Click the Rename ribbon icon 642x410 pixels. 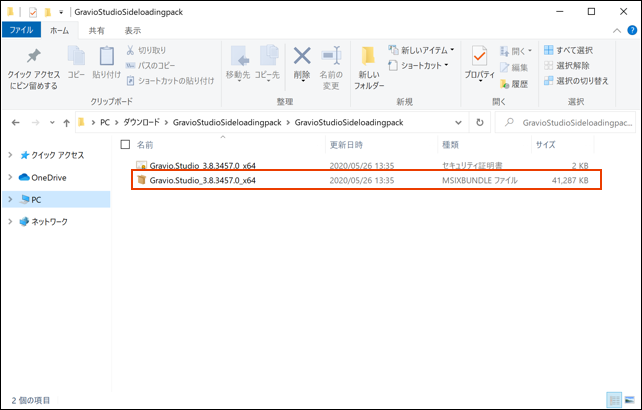330,68
